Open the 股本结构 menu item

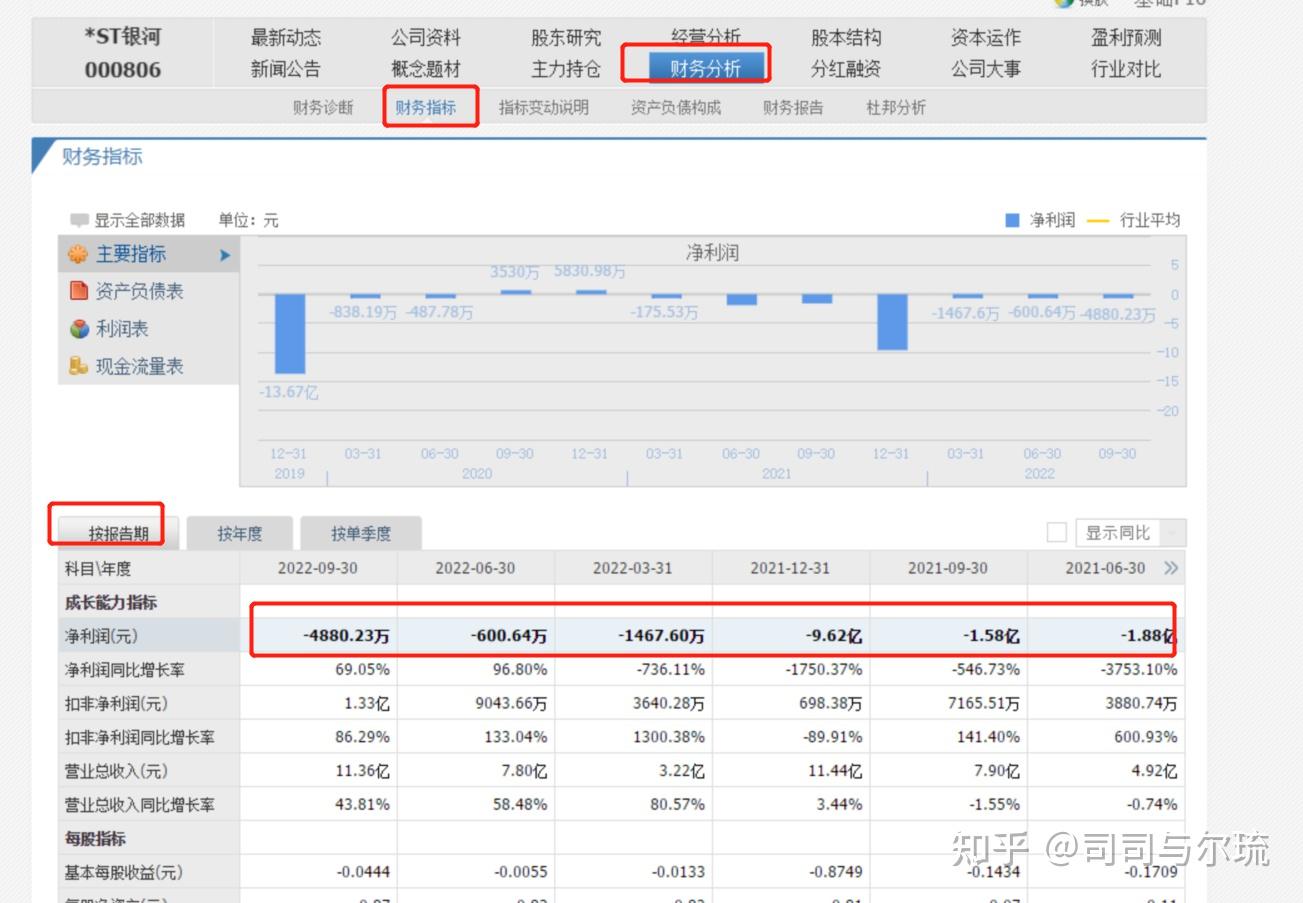(846, 38)
